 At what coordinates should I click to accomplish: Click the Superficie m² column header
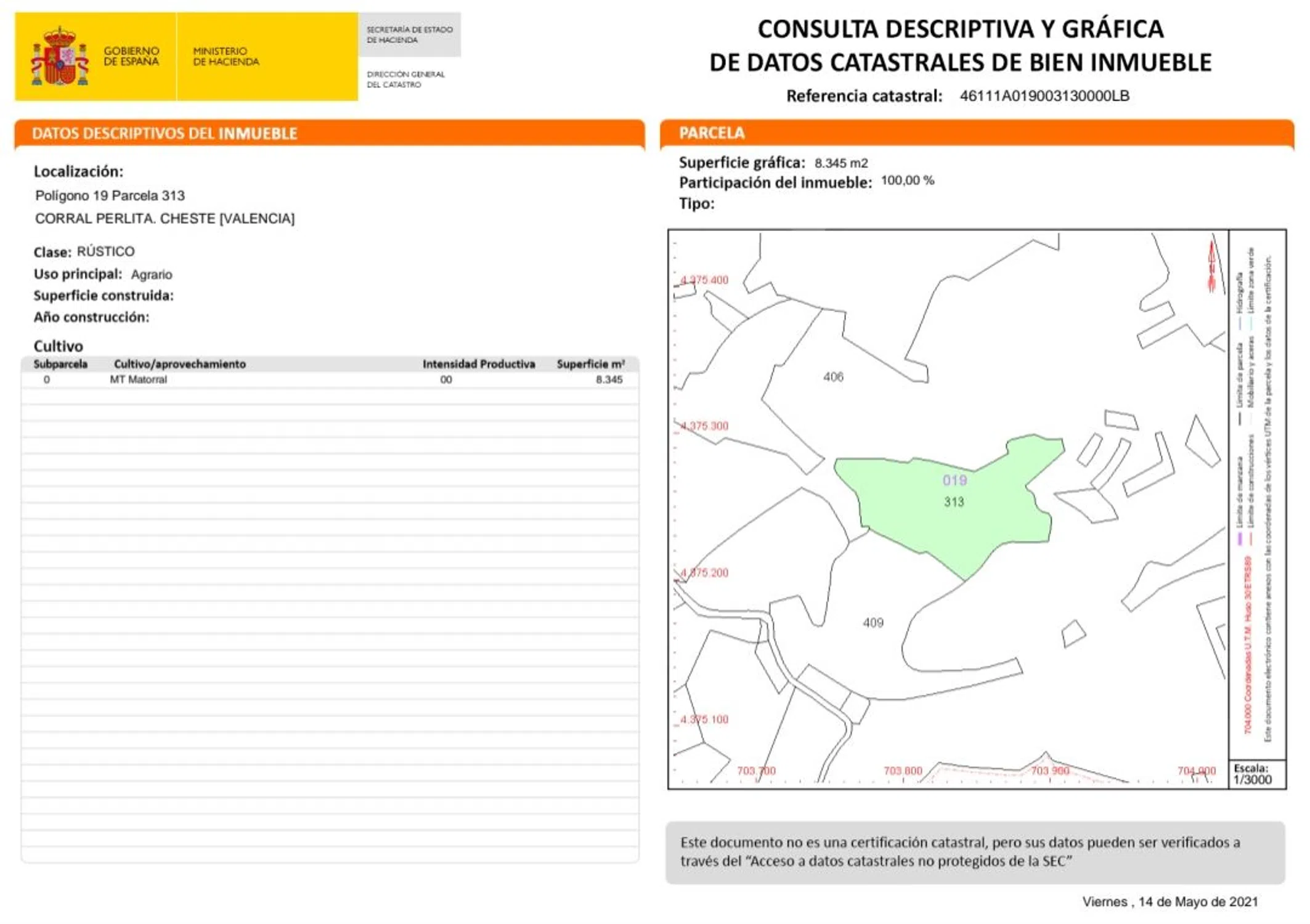(590, 364)
